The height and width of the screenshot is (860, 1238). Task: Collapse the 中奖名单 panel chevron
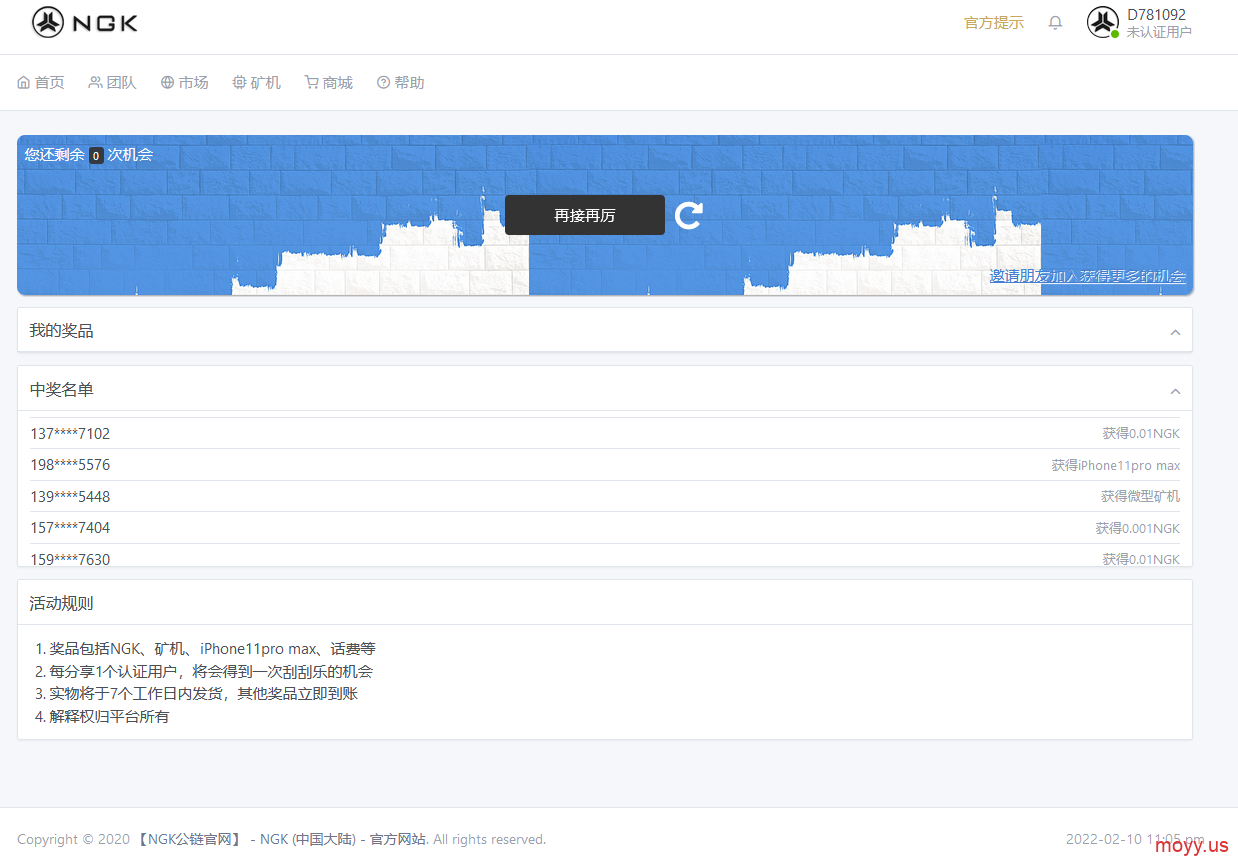1175,391
